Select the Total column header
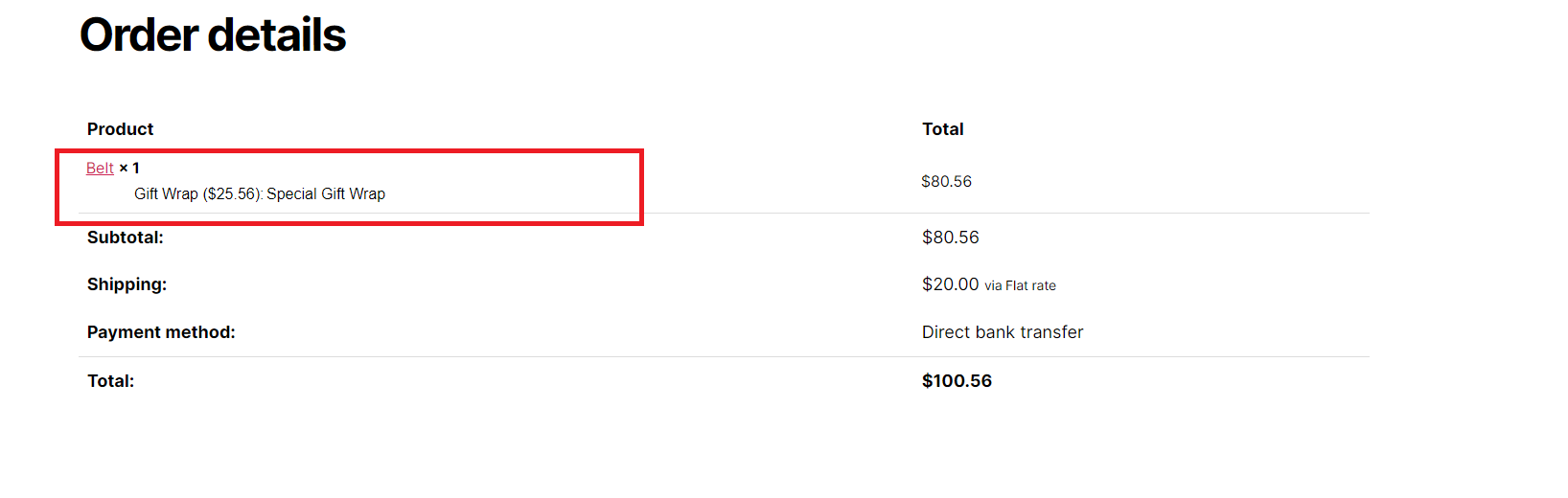Viewport: 1568px width, 498px height. coord(943,129)
